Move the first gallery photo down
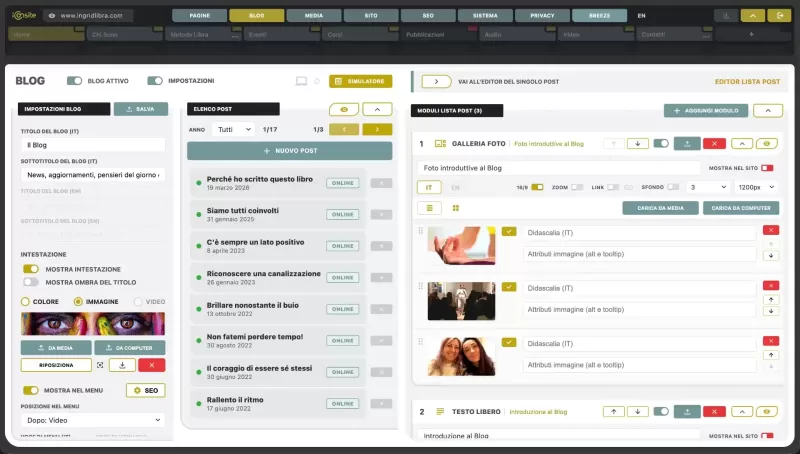 coord(770,256)
